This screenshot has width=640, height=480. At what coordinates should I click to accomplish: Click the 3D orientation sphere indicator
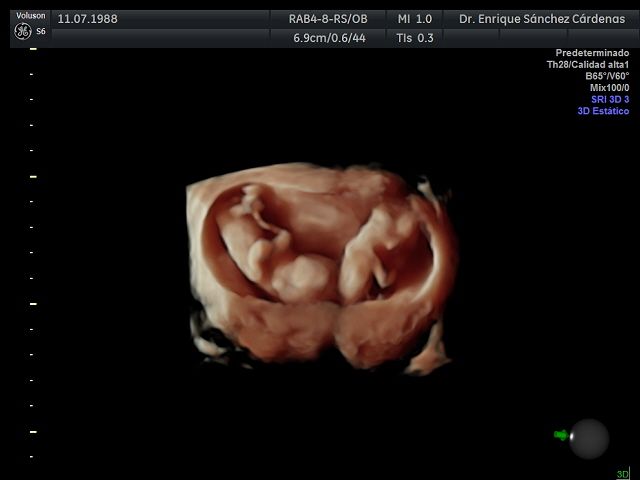click(589, 439)
